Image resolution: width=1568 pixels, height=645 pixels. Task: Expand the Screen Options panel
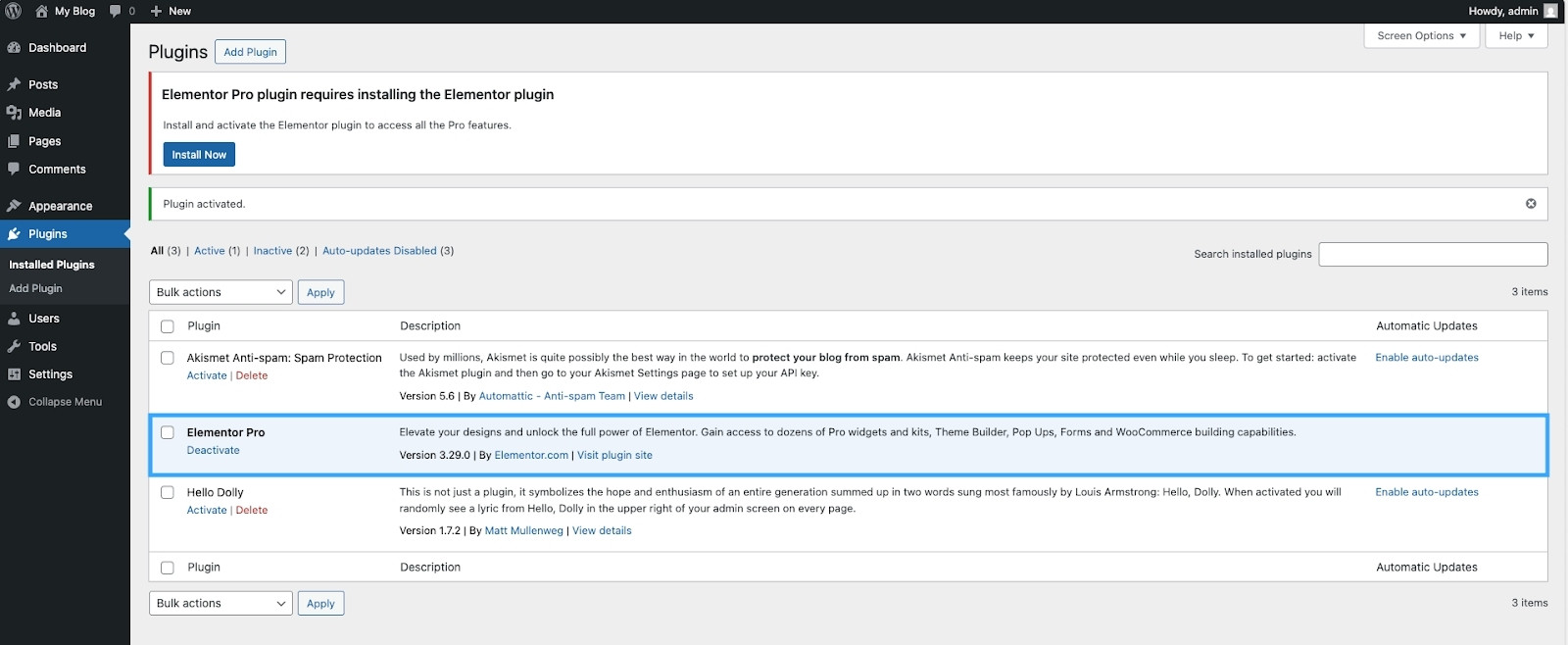(1420, 36)
